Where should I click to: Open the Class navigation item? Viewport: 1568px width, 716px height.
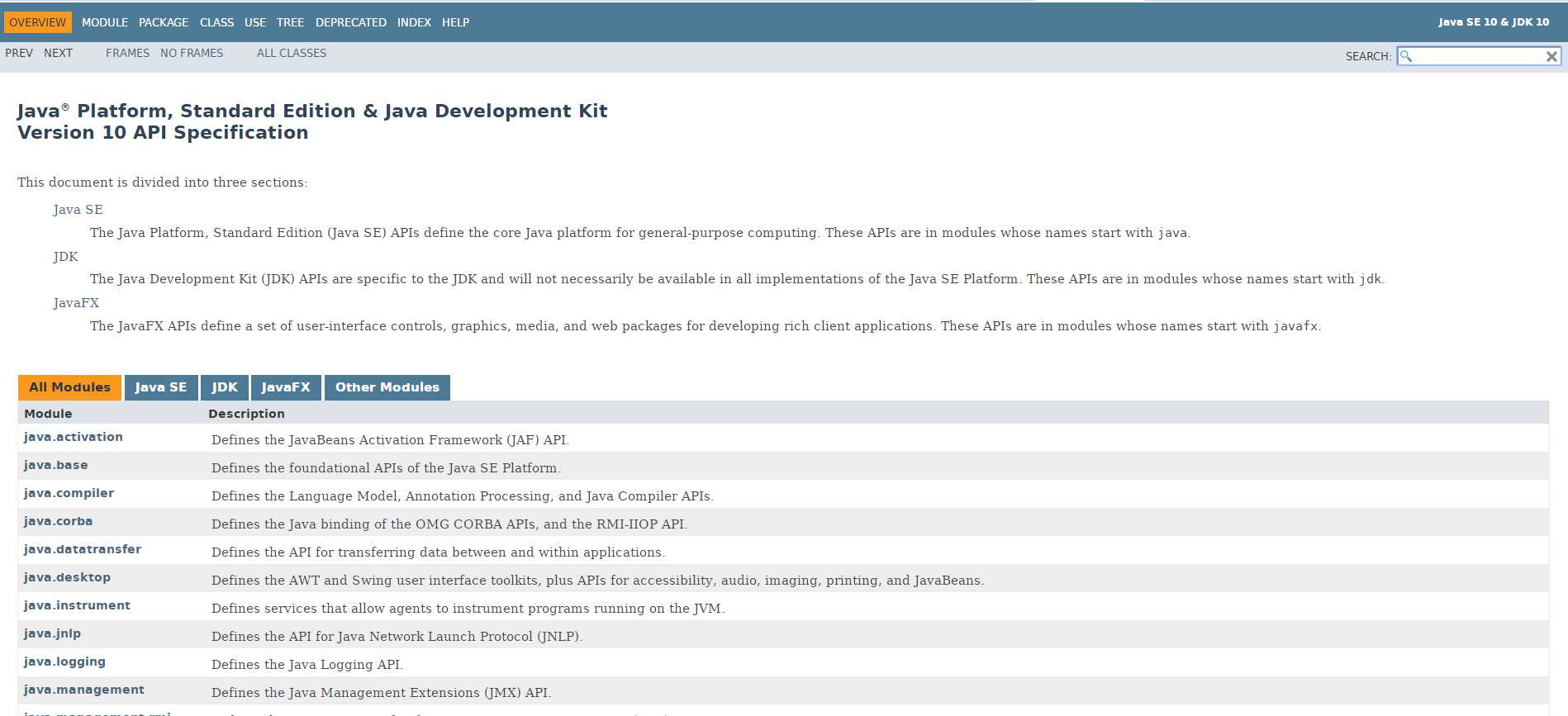(x=216, y=22)
